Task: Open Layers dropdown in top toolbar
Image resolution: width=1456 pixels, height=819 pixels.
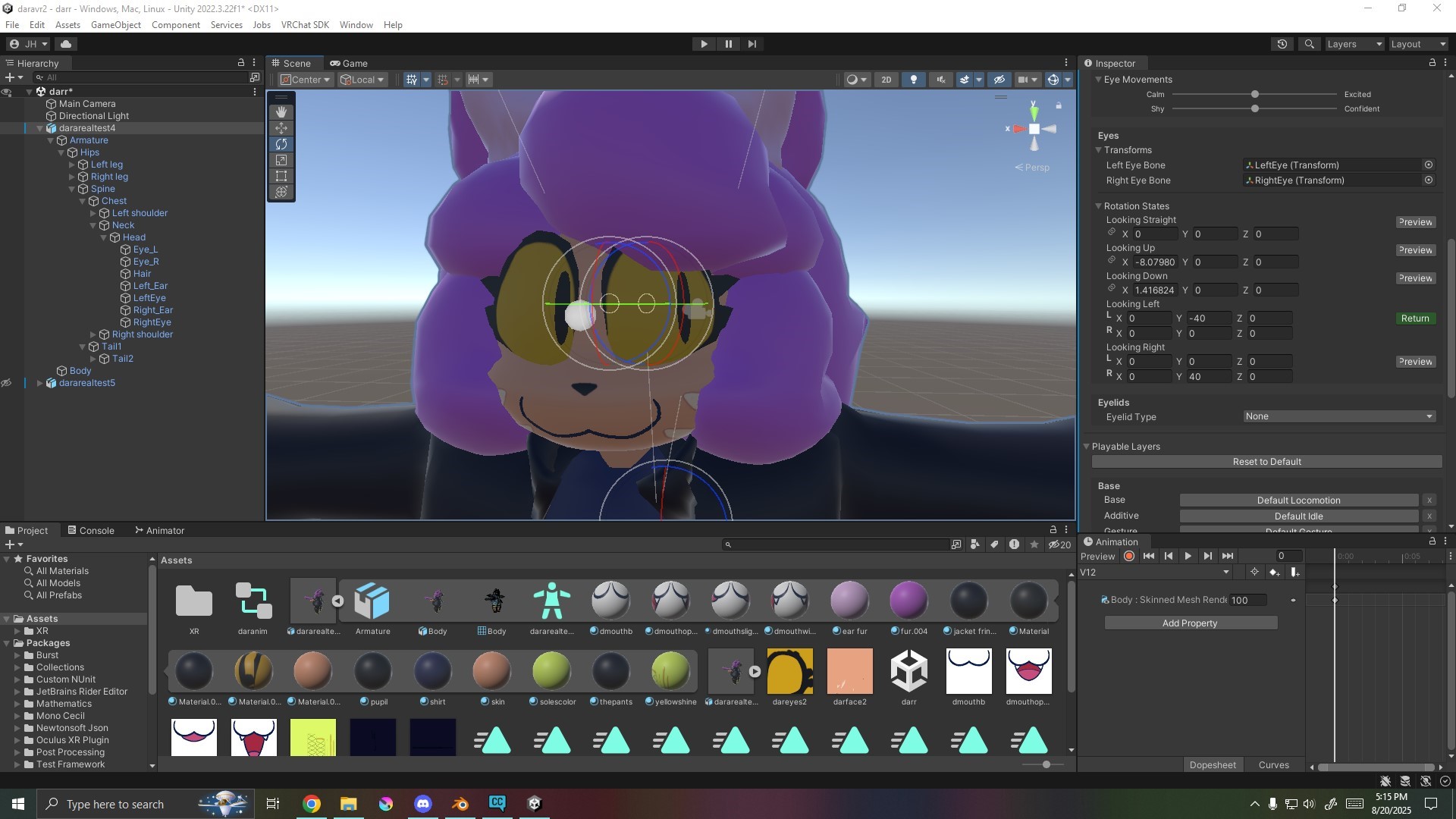Action: (x=1354, y=44)
